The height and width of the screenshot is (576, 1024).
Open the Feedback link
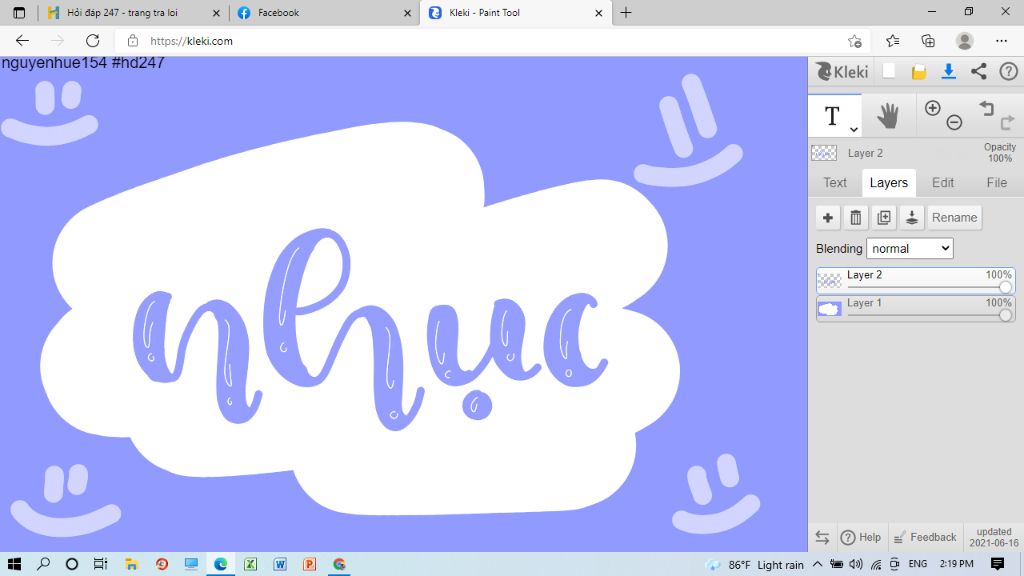924,537
